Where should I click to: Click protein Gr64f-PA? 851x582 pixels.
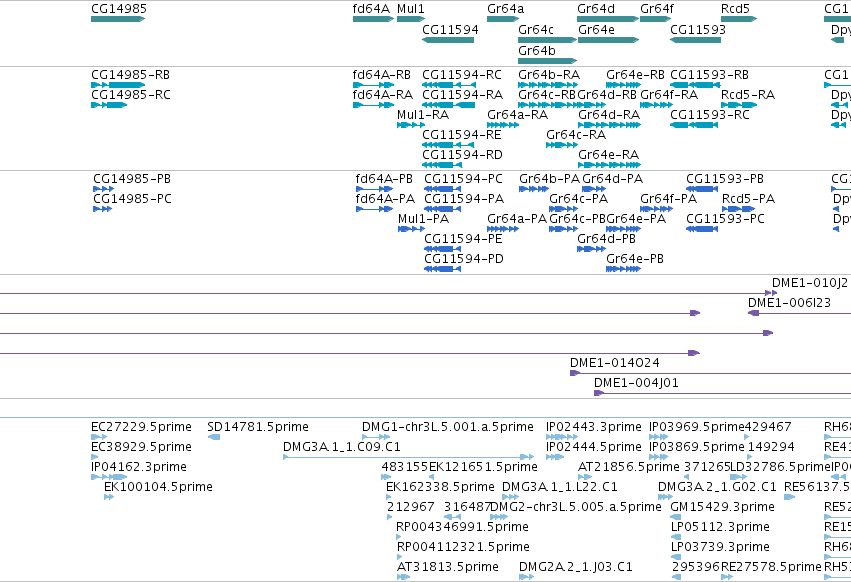(x=656, y=209)
